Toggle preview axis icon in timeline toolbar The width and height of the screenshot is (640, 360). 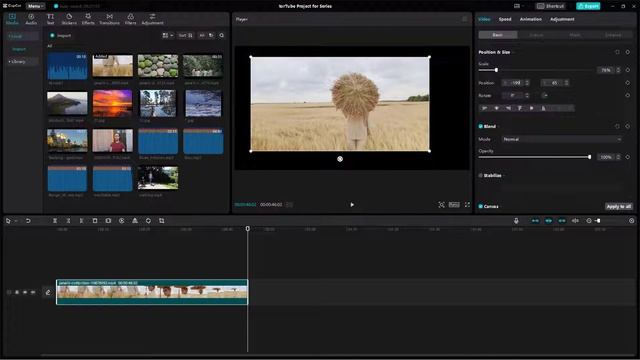pos(576,221)
